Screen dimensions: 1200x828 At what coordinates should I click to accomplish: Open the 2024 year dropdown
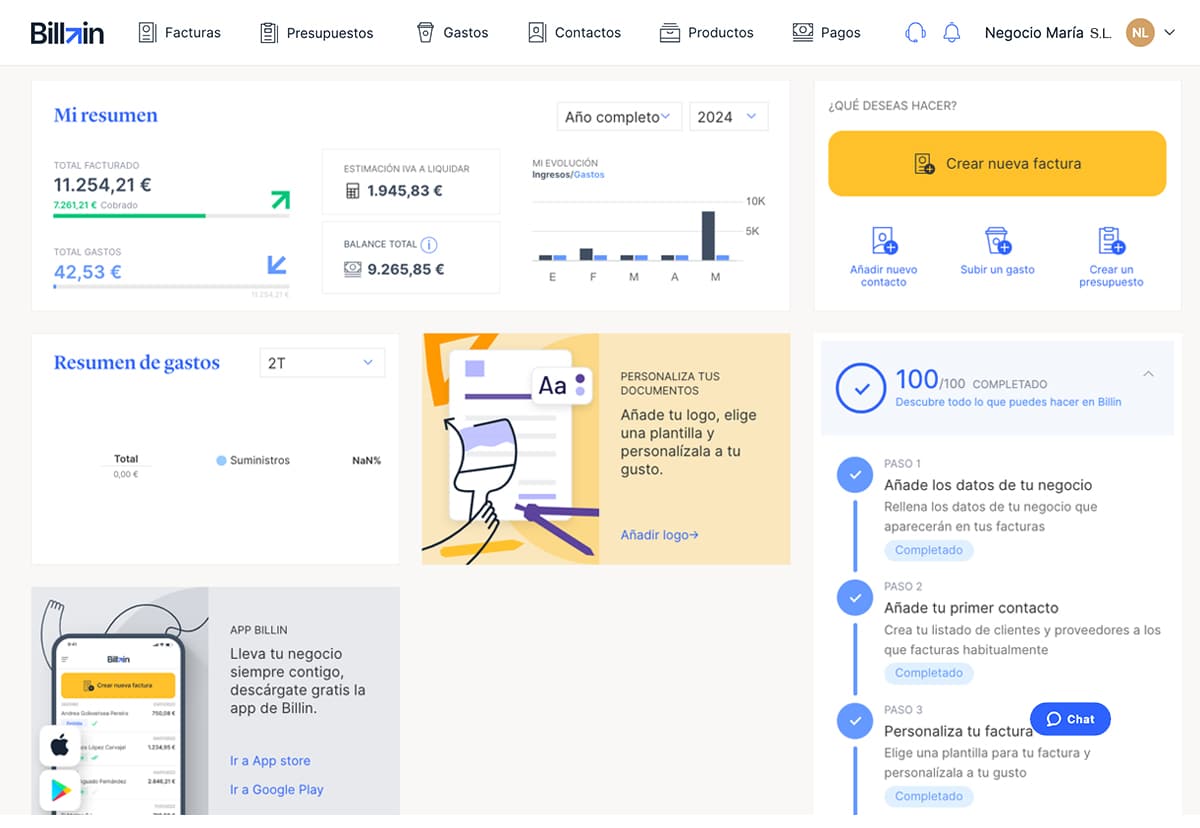728,117
